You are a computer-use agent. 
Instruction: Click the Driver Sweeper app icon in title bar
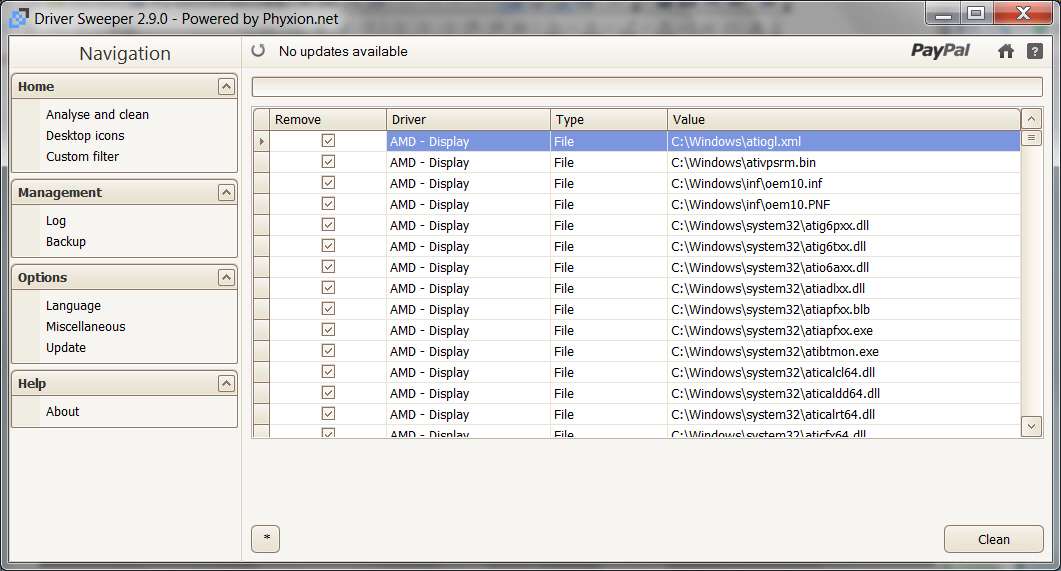[19, 18]
